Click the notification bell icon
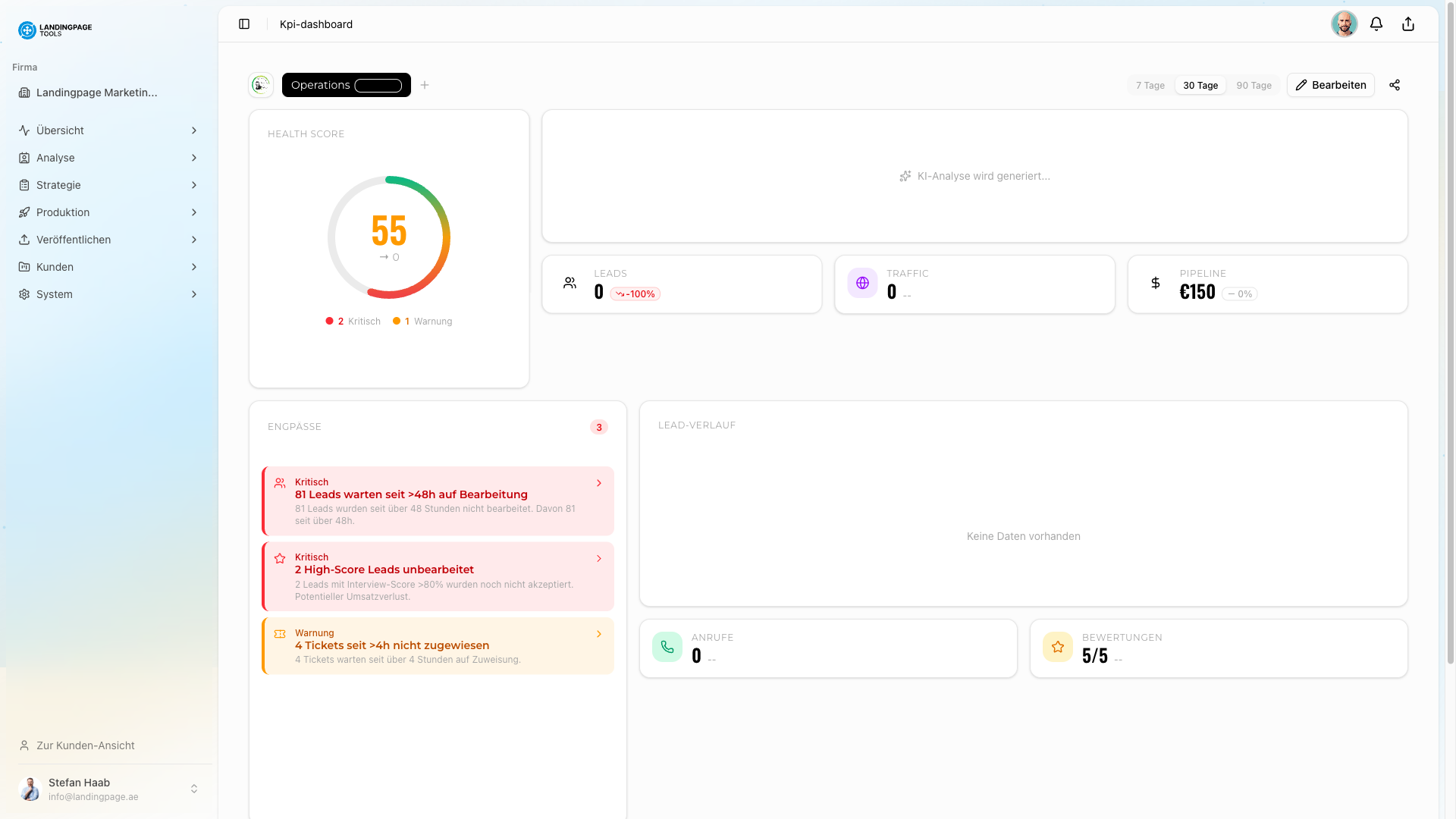This screenshot has height=819, width=1456. pos(1376,24)
